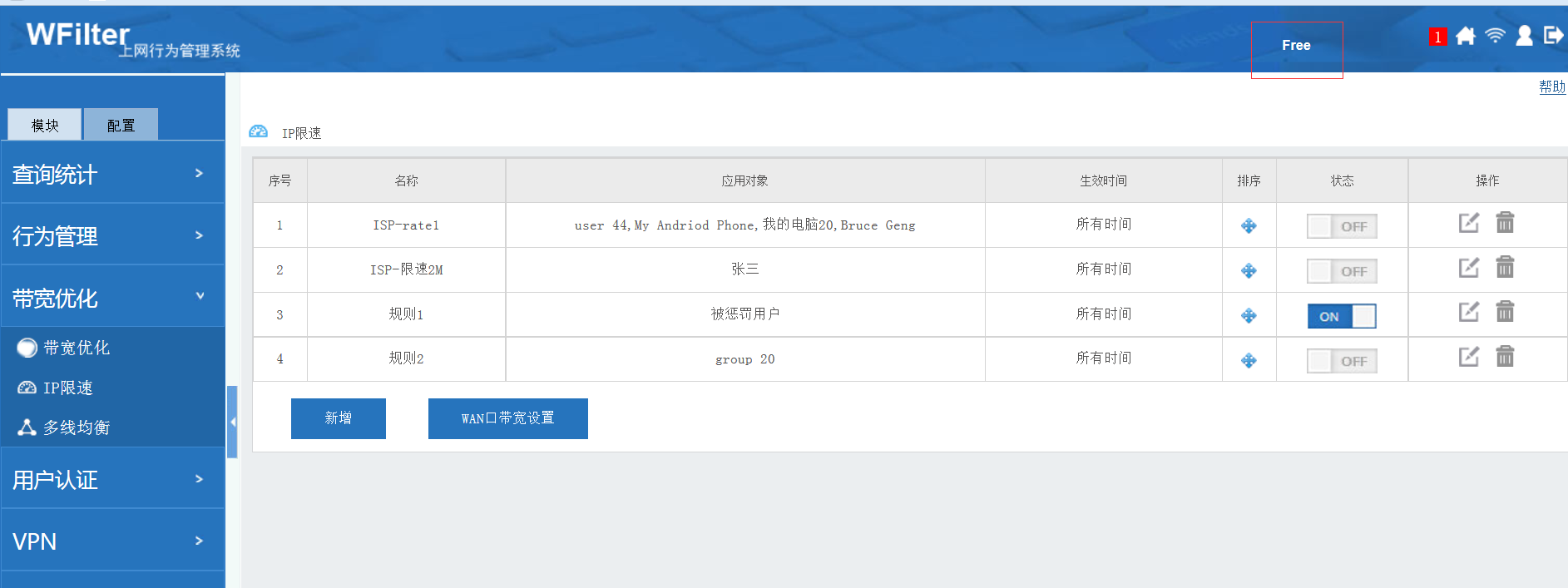Click the sidebar collapse handle
1568x588 pixels.
click(x=233, y=422)
